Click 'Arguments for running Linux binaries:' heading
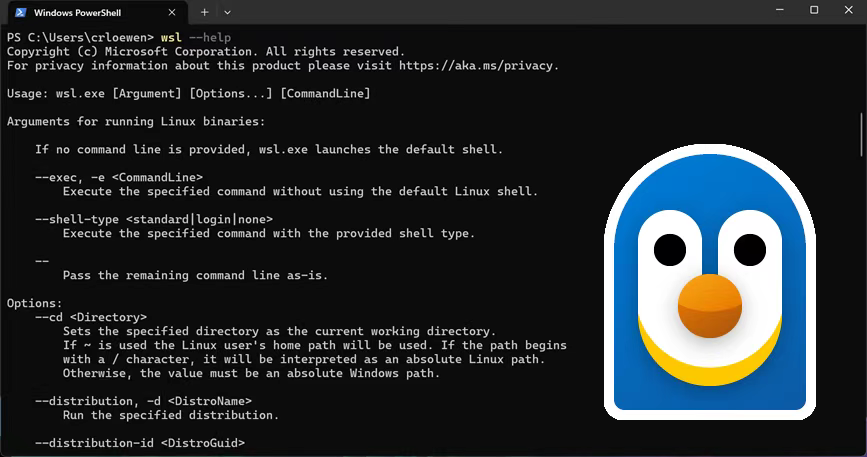The image size is (867, 457). (x=136, y=122)
